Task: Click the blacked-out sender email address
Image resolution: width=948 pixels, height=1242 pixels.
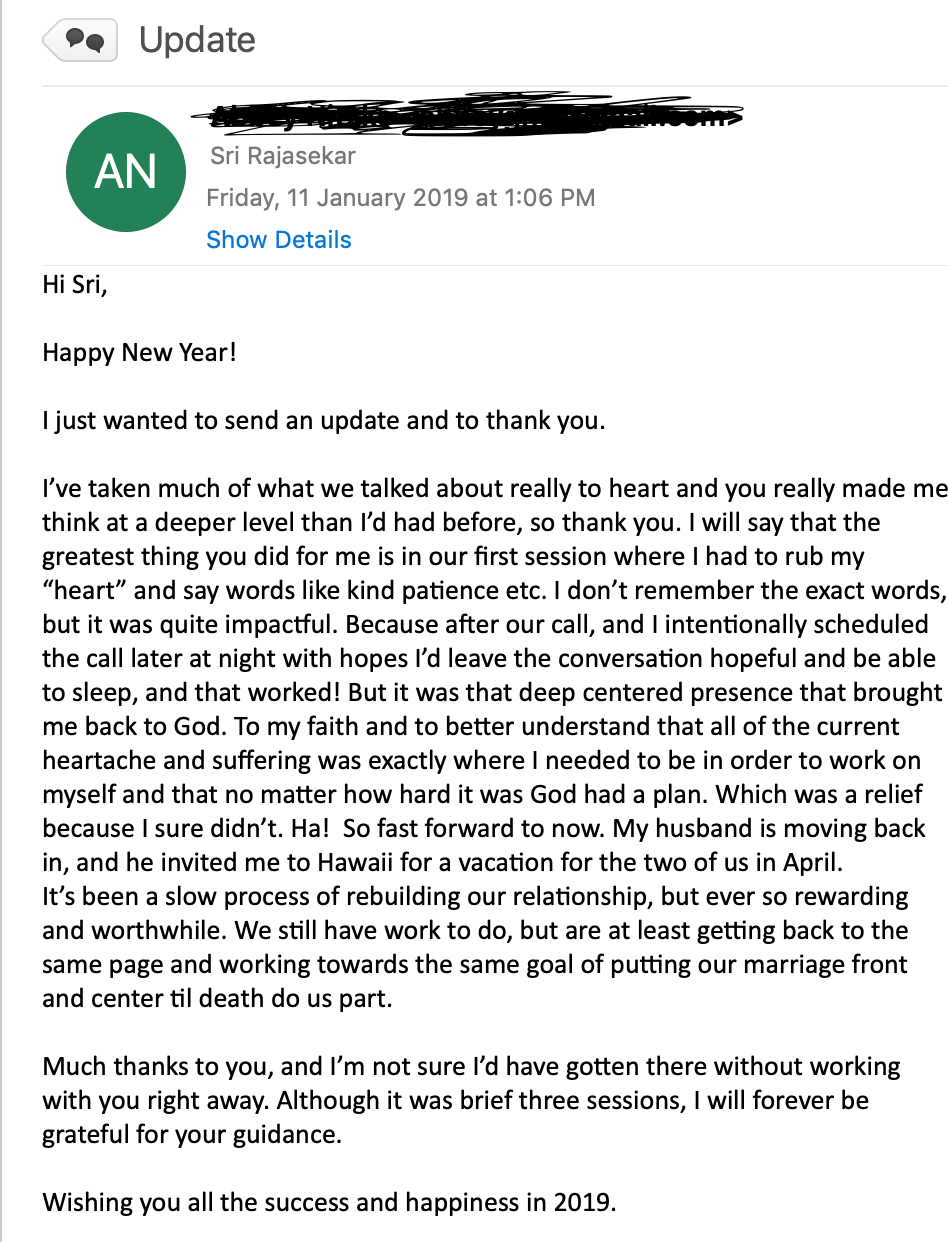Action: [x=470, y=116]
